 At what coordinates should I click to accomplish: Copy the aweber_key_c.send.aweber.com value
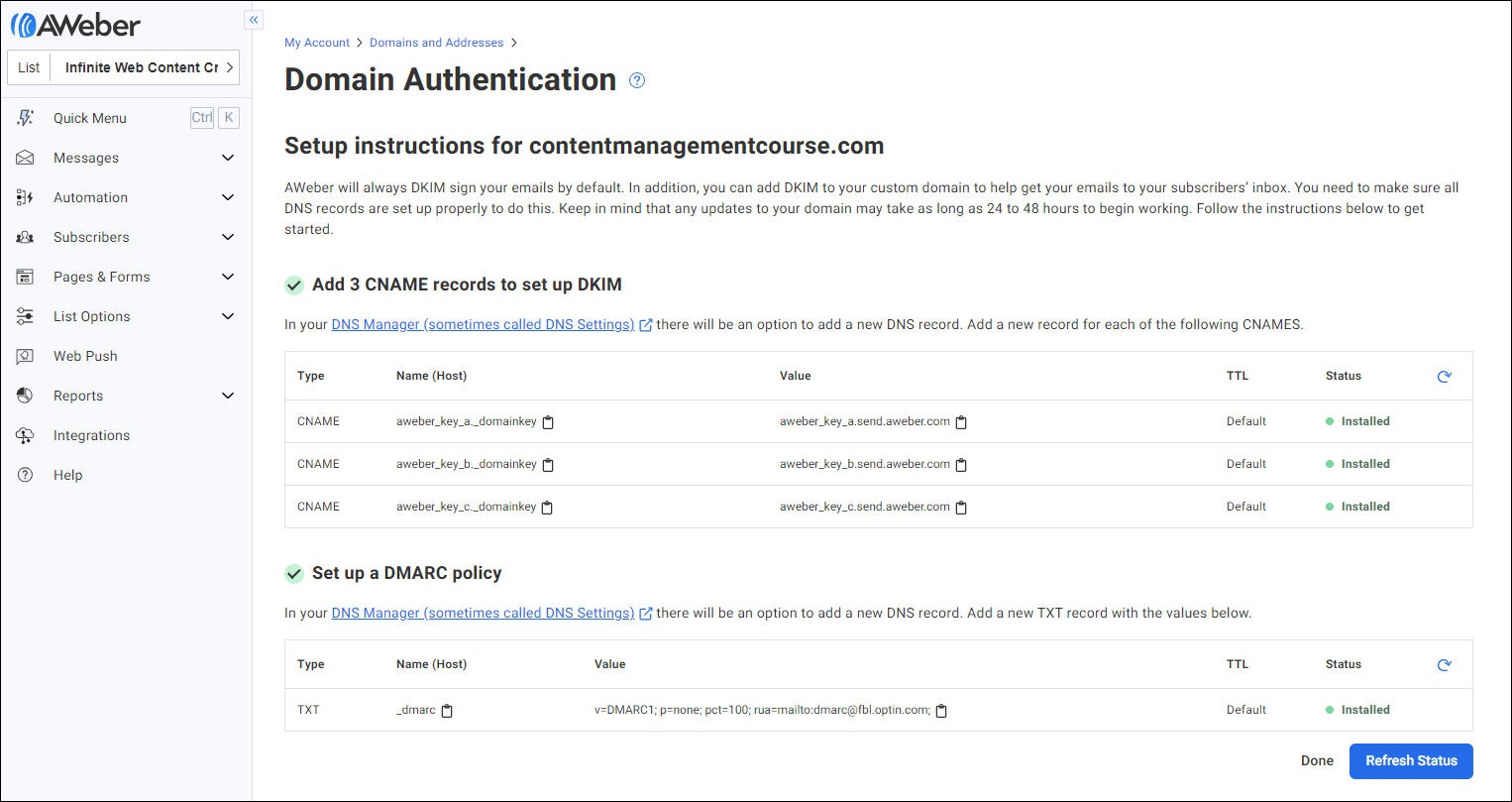click(x=961, y=508)
